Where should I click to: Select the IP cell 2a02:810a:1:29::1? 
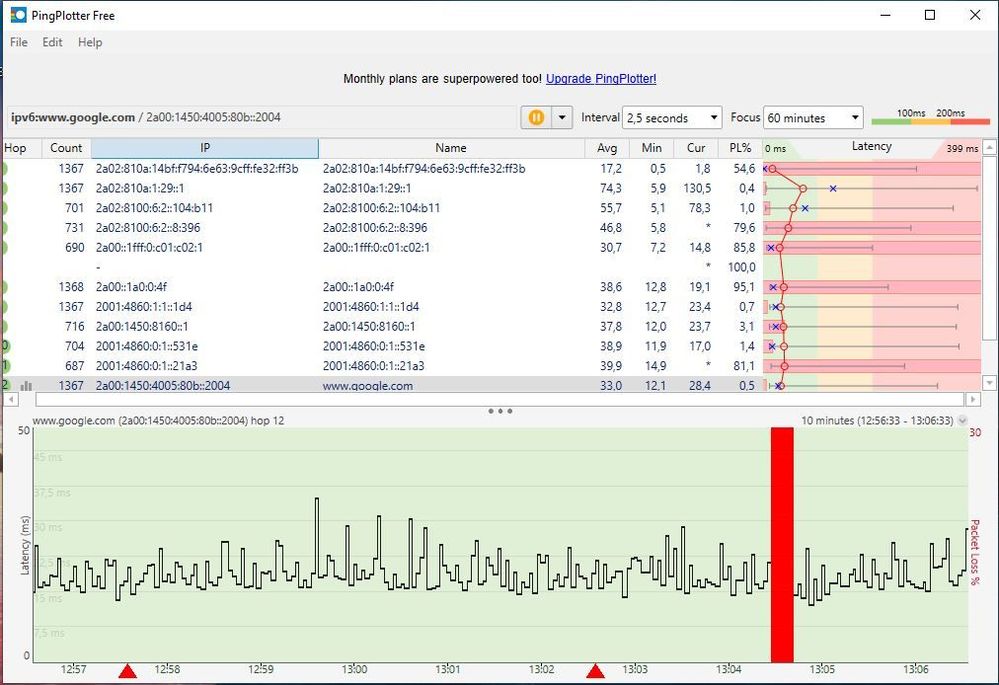140,188
